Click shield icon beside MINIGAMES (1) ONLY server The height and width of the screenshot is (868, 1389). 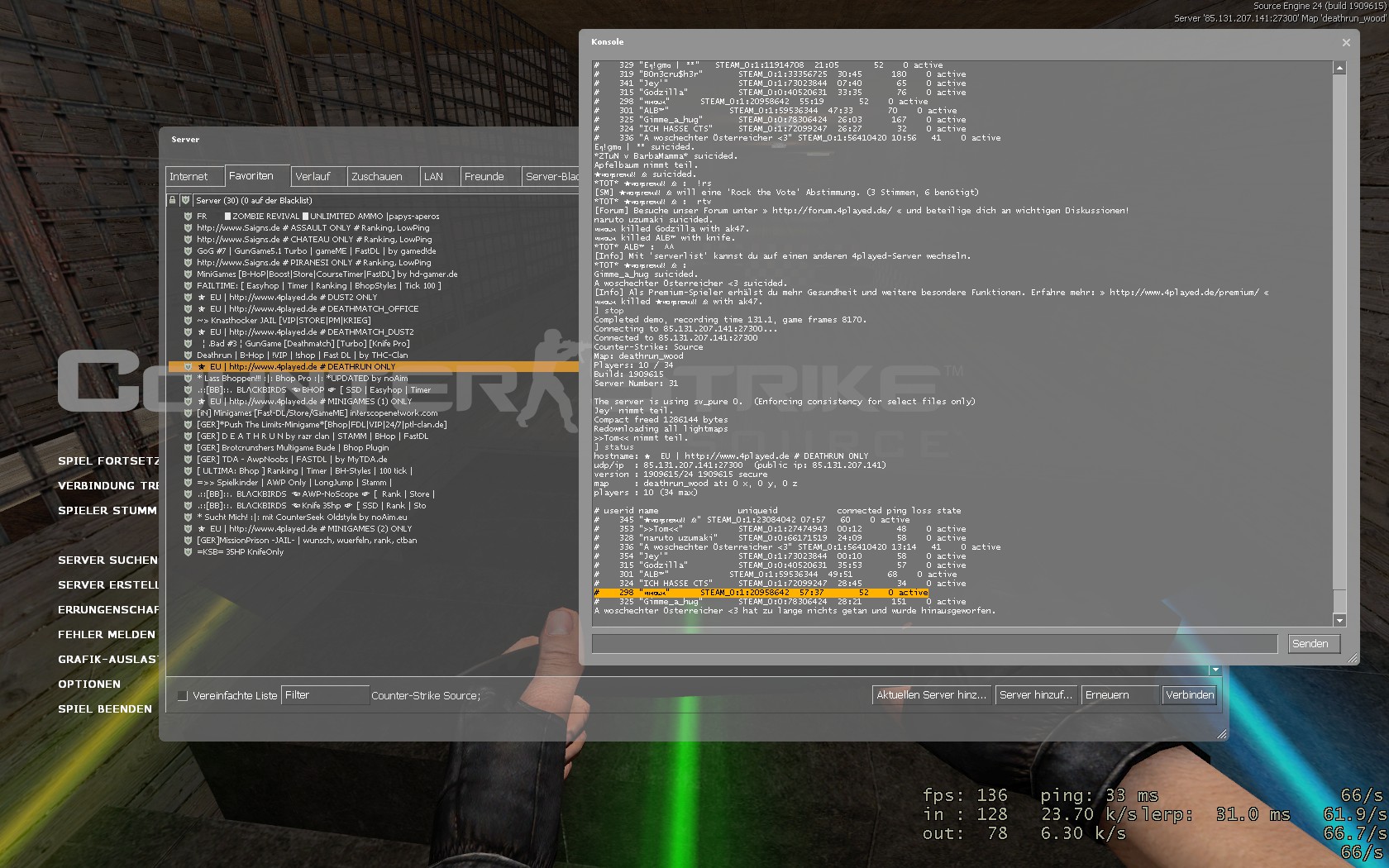point(188,401)
